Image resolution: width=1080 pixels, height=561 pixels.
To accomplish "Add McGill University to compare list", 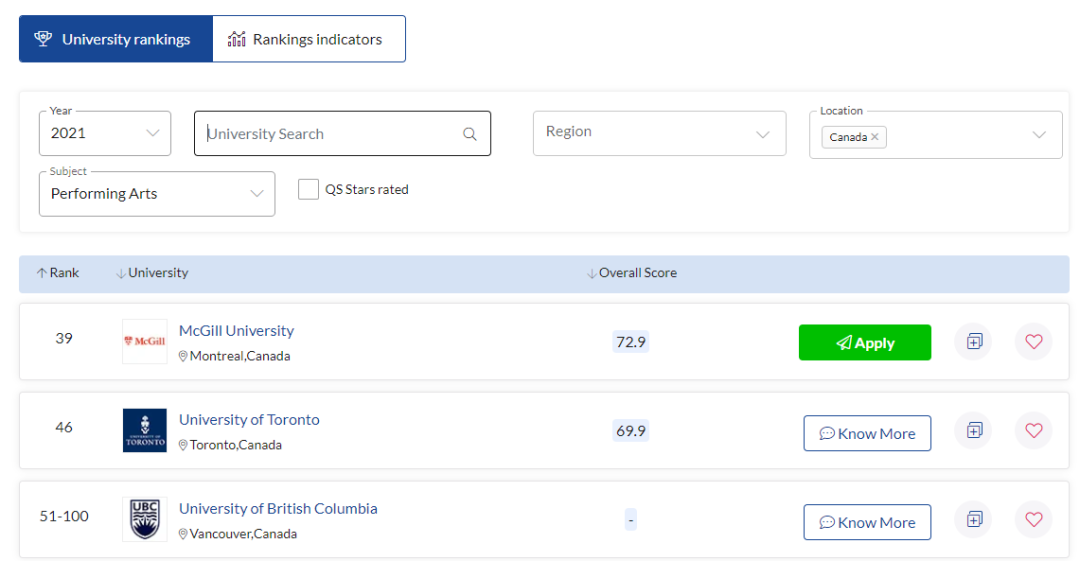I will click(974, 342).
